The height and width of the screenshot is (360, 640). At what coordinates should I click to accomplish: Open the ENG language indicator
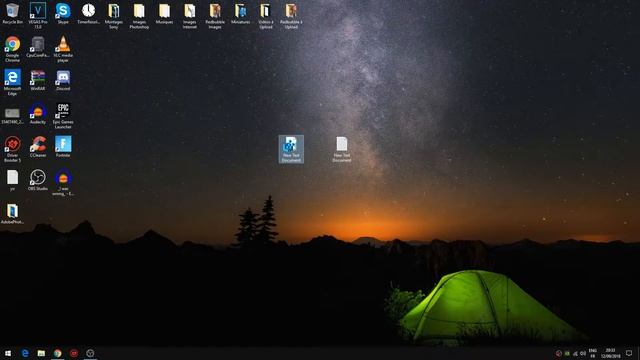coord(593,353)
